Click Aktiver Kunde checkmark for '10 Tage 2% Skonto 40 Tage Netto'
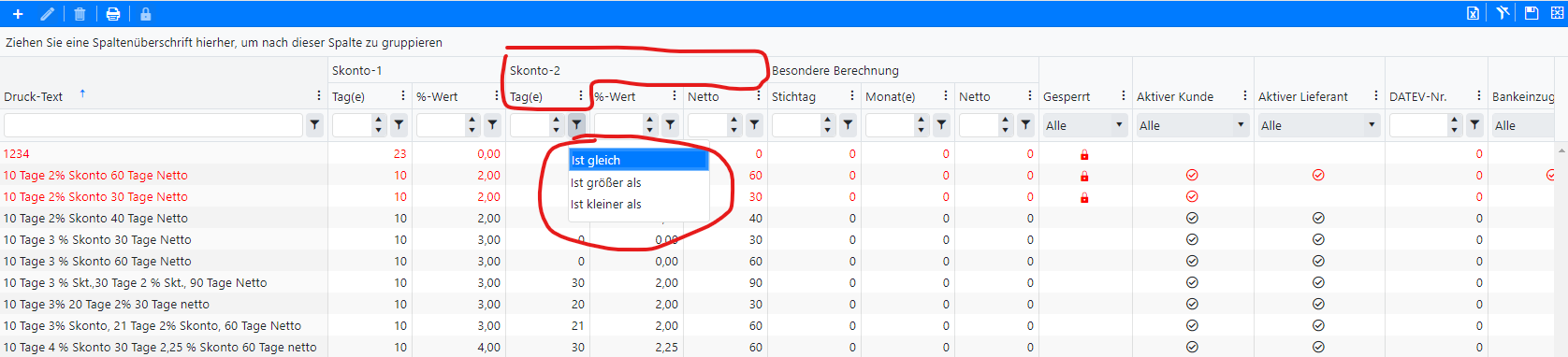Image resolution: width=1568 pixels, height=357 pixels. pyautogui.click(x=1192, y=218)
